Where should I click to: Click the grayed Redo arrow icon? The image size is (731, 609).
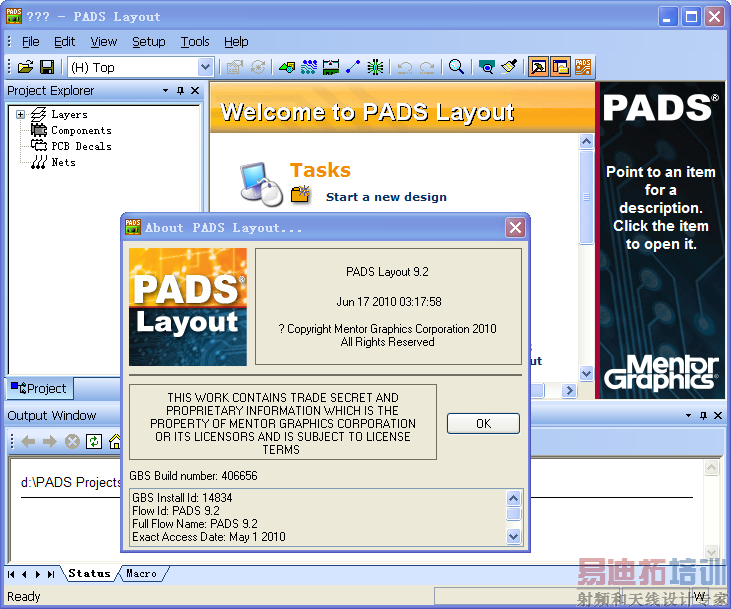427,68
